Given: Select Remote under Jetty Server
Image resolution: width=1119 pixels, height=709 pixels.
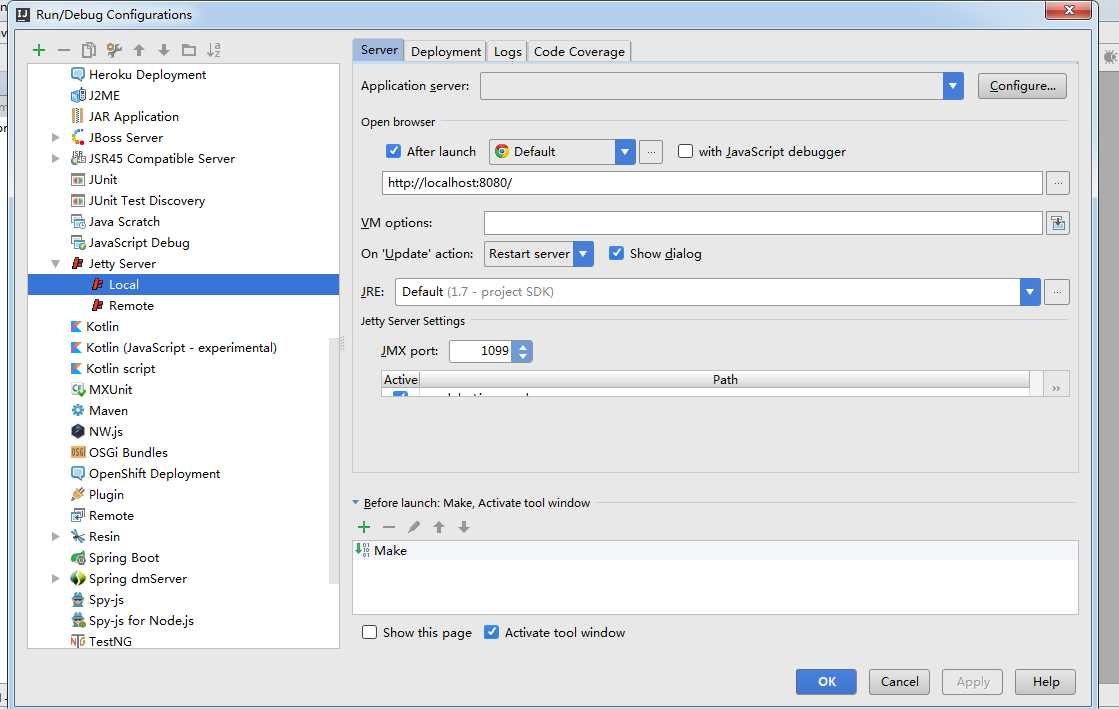Looking at the screenshot, I should [x=131, y=306].
